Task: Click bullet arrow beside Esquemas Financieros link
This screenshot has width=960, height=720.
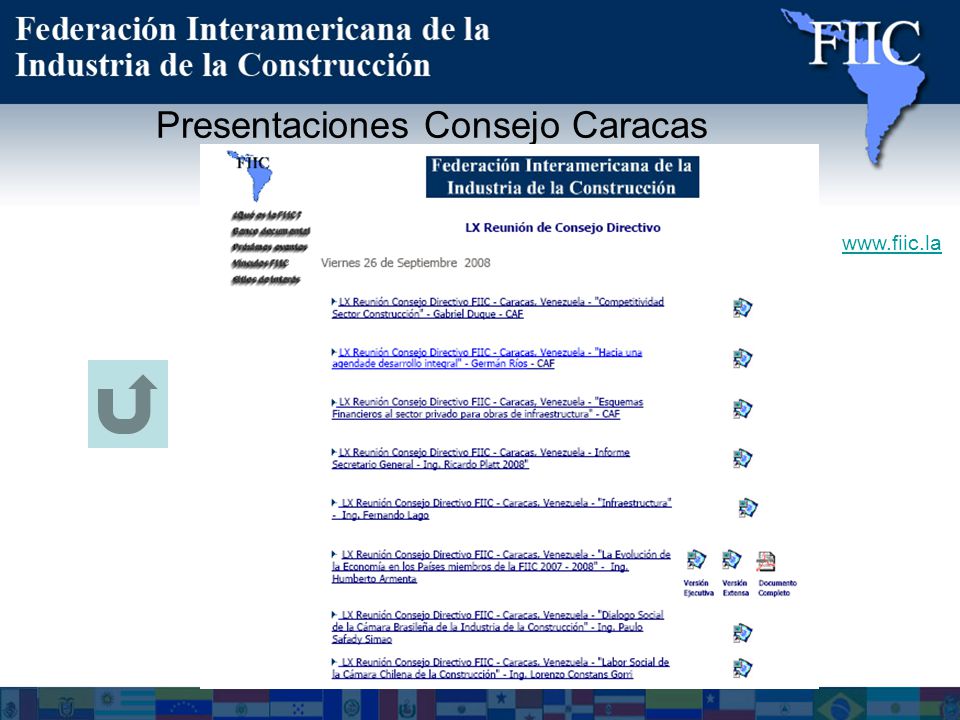Action: tap(334, 402)
